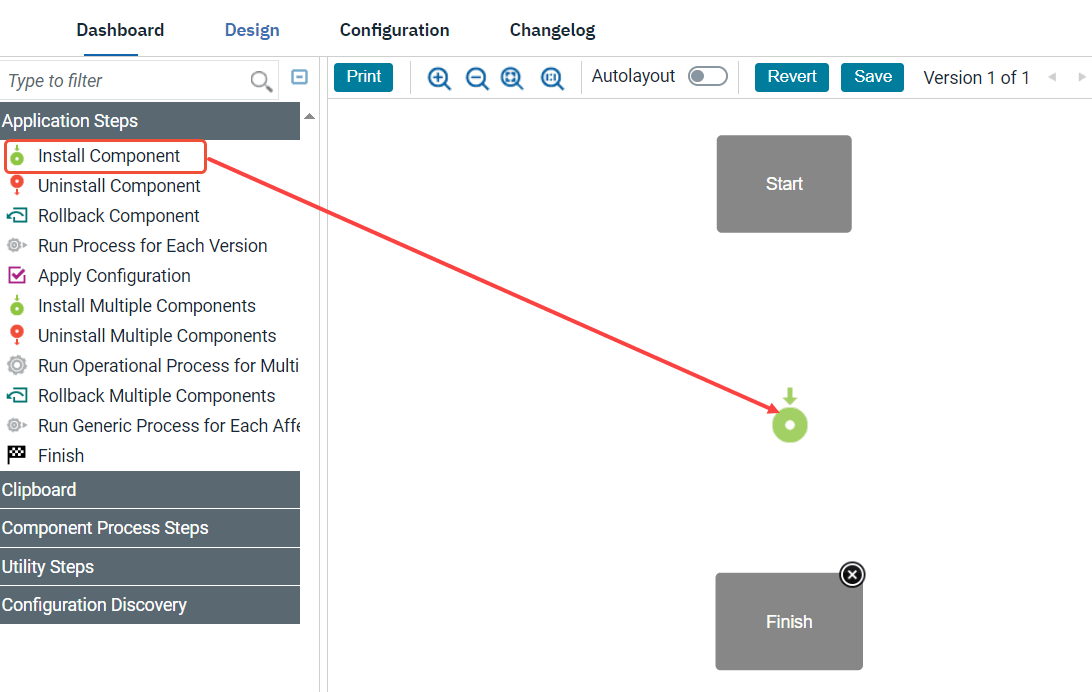The image size is (1092, 692).
Task: Click the fit-to-view zoom icon
Action: (512, 77)
